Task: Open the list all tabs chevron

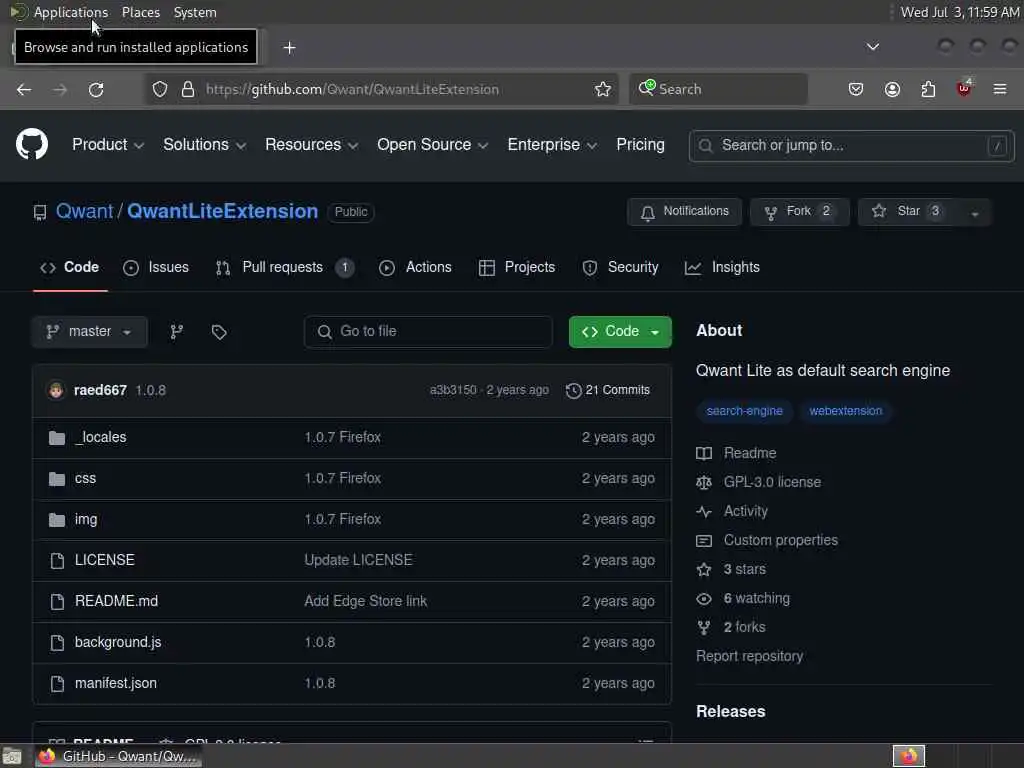Action: [872, 47]
